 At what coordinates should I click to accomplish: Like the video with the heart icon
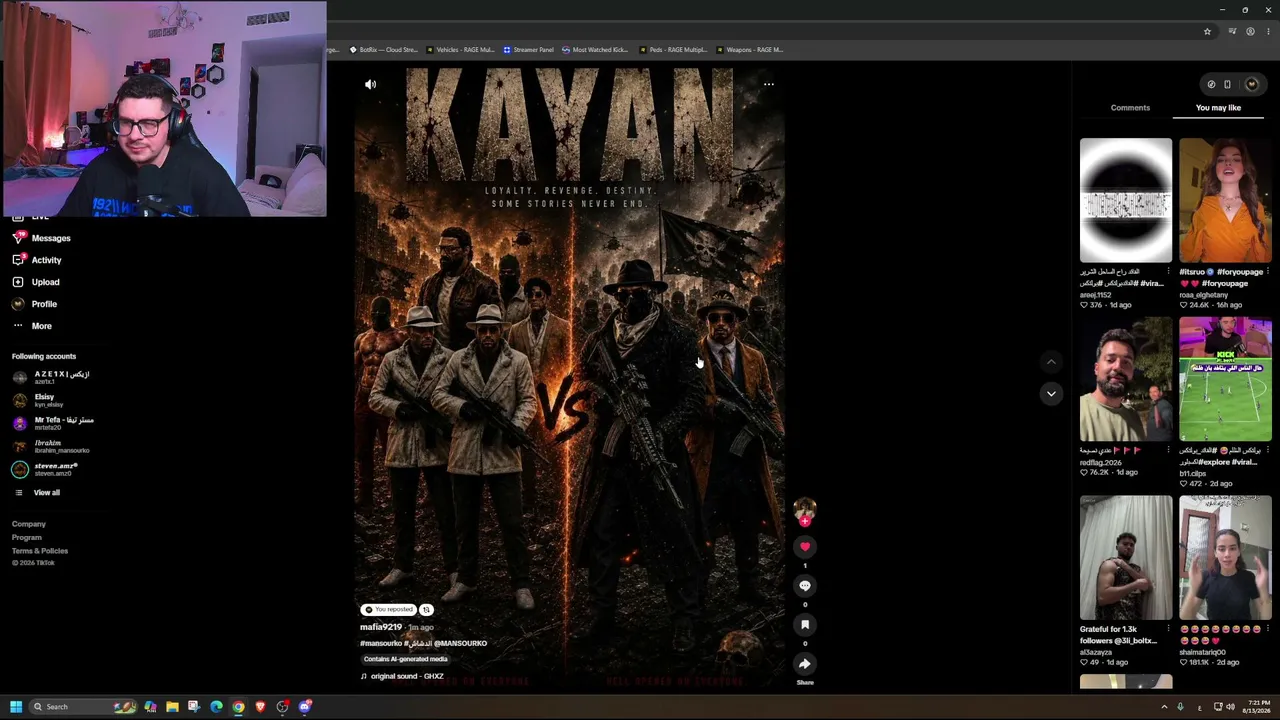click(x=805, y=547)
